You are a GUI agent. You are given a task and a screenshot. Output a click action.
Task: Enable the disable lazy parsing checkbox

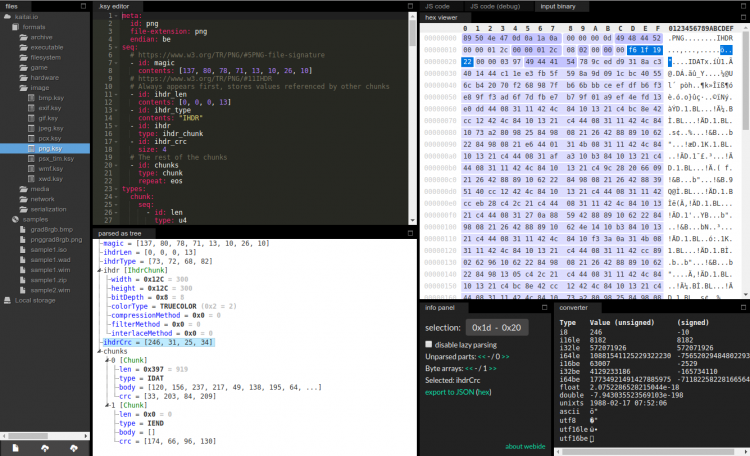click(429, 344)
